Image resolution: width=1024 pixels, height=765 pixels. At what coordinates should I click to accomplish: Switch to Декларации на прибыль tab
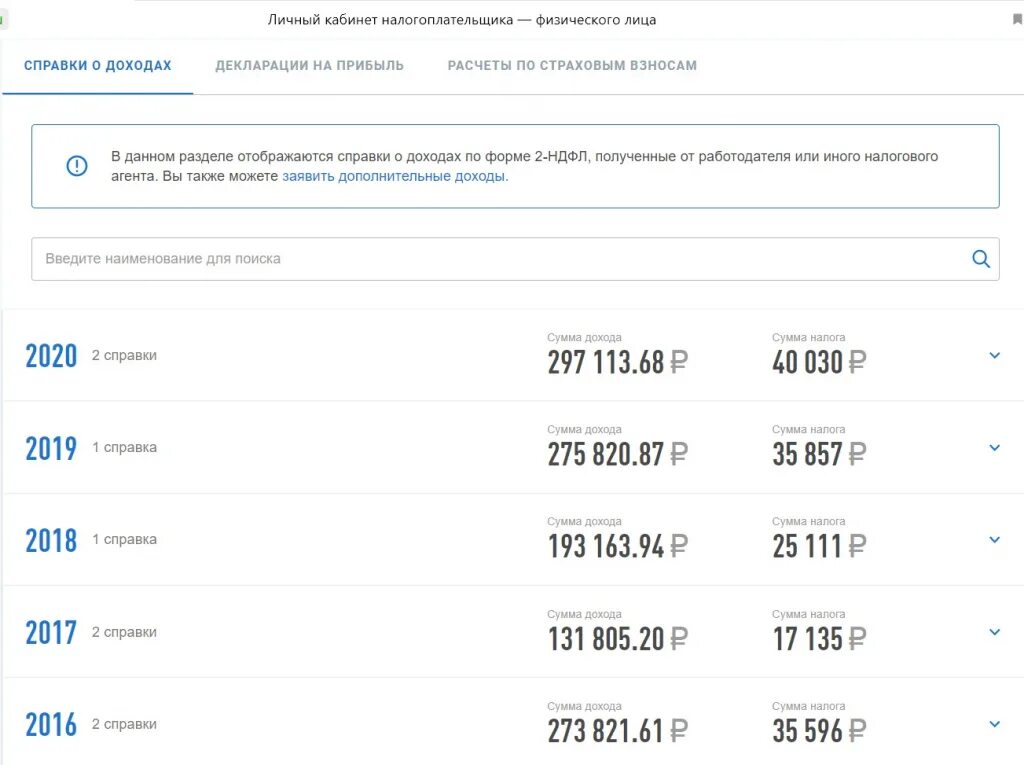coord(310,65)
